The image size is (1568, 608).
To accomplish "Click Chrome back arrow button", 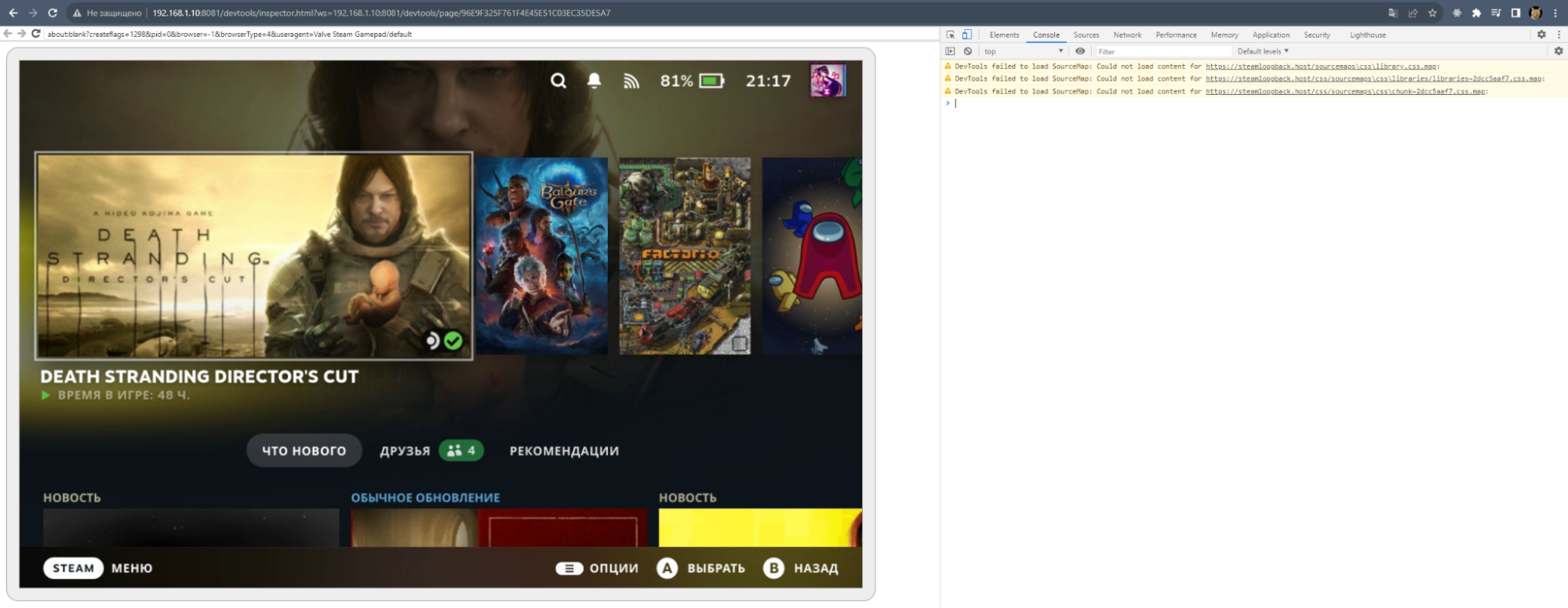I will point(13,13).
